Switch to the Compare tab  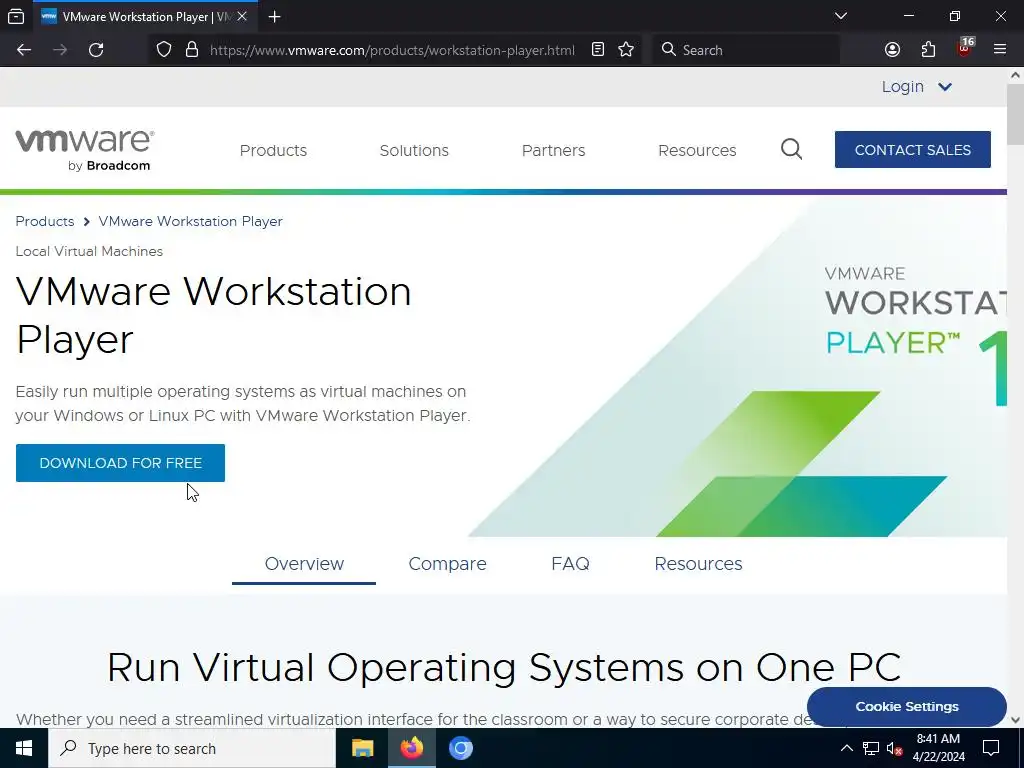[x=447, y=564]
